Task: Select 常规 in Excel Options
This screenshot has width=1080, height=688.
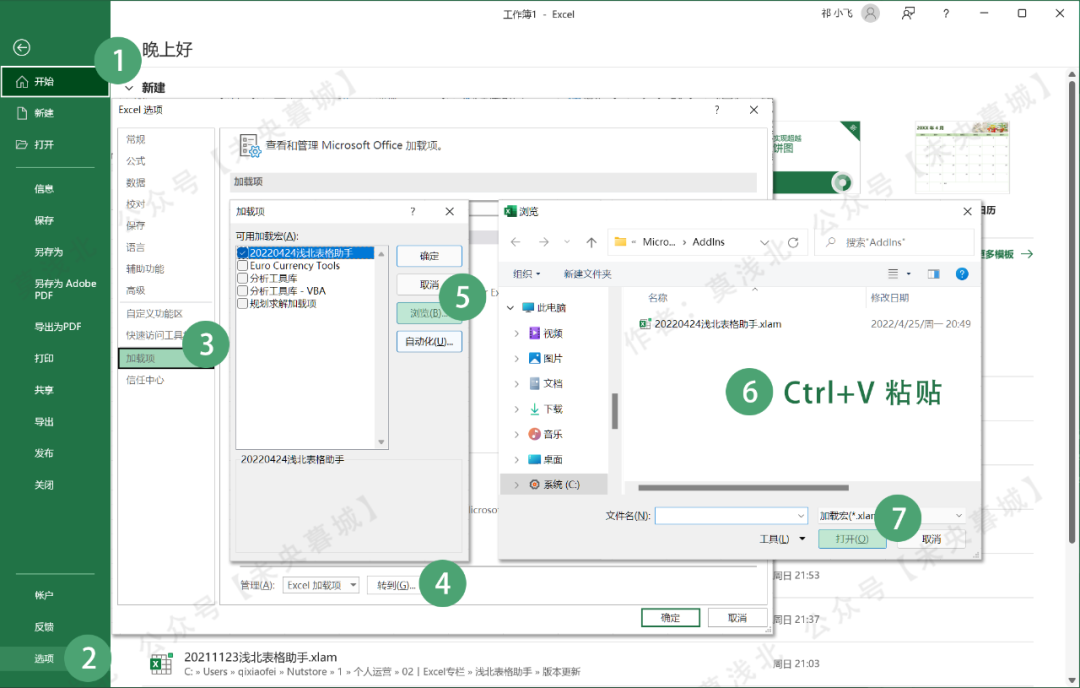Action: (x=136, y=139)
